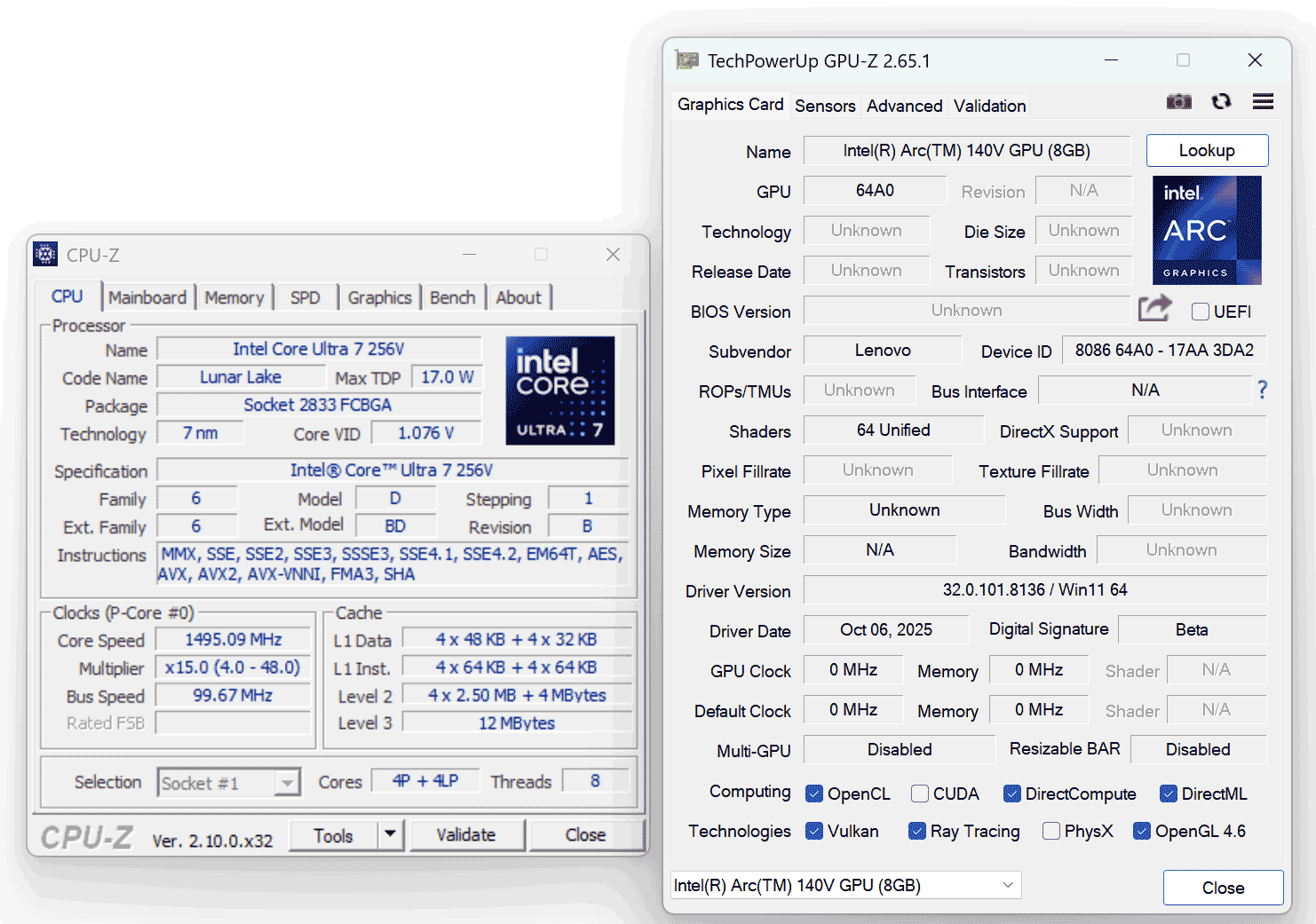Image resolution: width=1316 pixels, height=924 pixels.
Task: Click the Intel Arc Graphics logo
Action: coord(1206,230)
